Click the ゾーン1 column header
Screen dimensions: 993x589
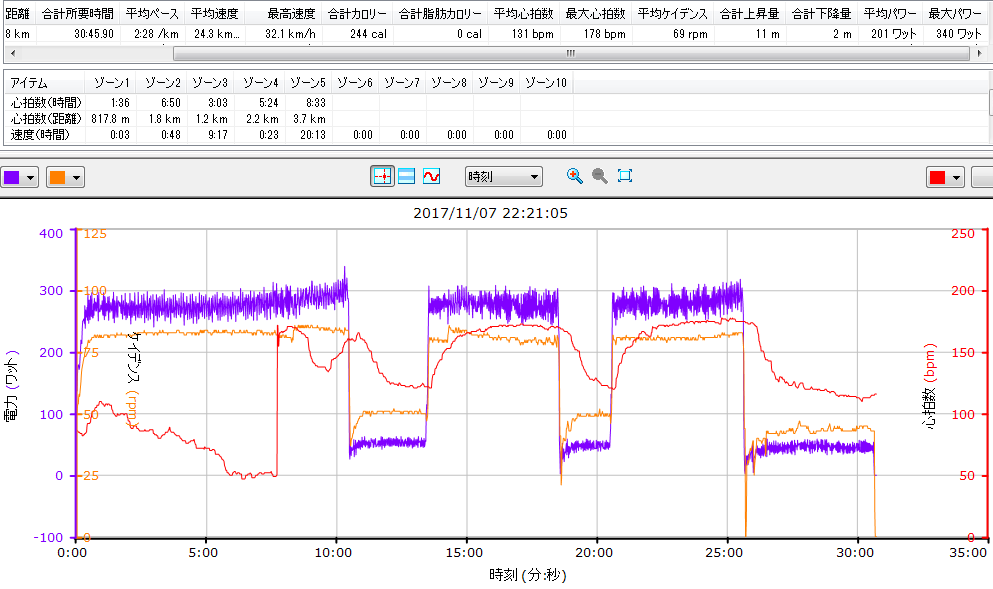pyautogui.click(x=111, y=83)
